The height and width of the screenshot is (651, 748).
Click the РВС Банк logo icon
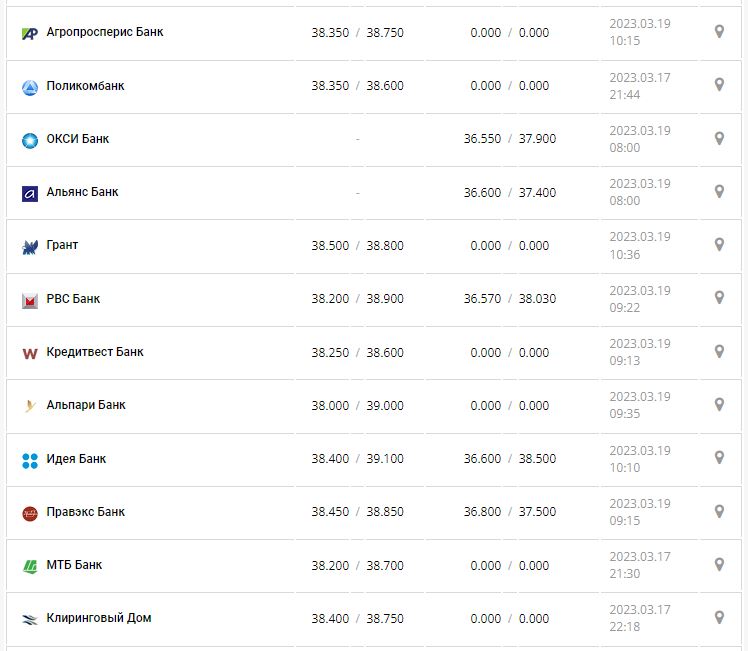coord(30,300)
